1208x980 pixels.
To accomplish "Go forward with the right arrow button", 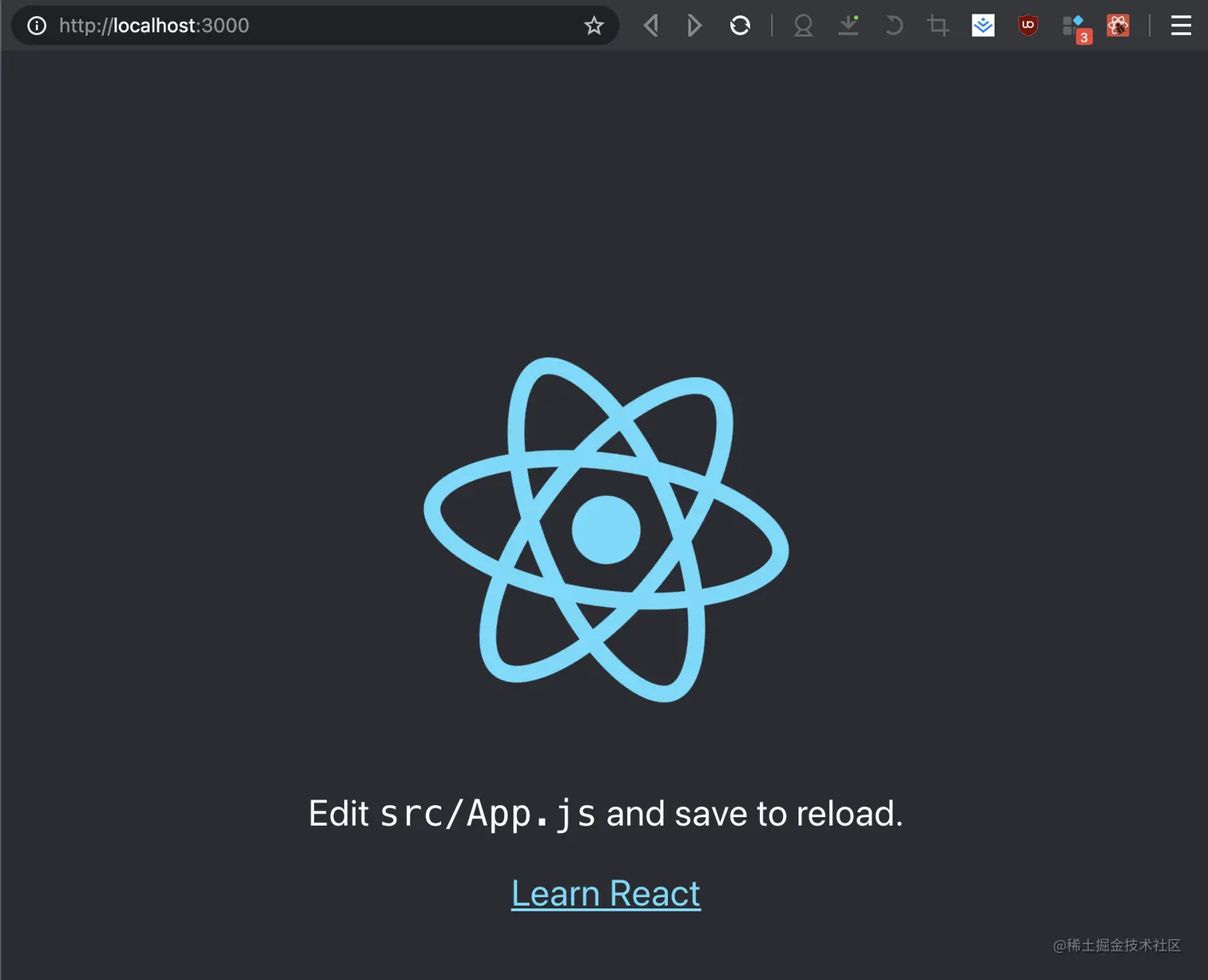I will (x=694, y=26).
